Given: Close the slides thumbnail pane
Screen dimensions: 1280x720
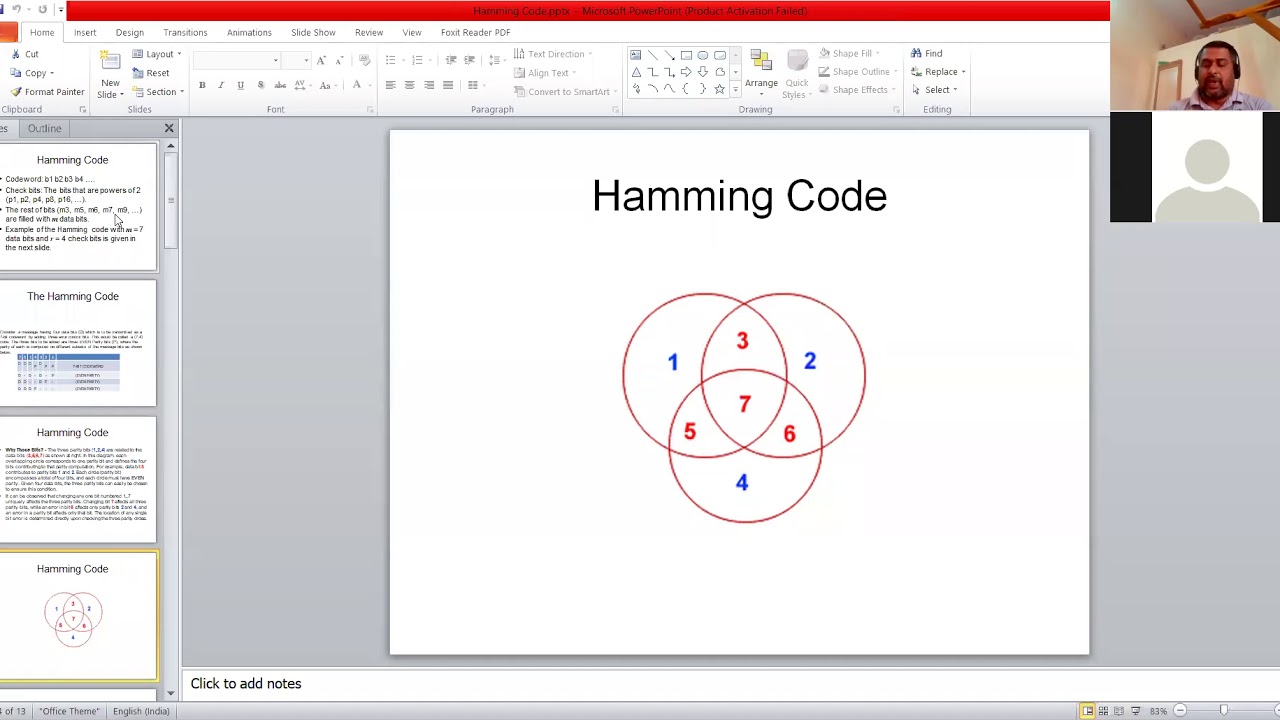Looking at the screenshot, I should coord(169,128).
